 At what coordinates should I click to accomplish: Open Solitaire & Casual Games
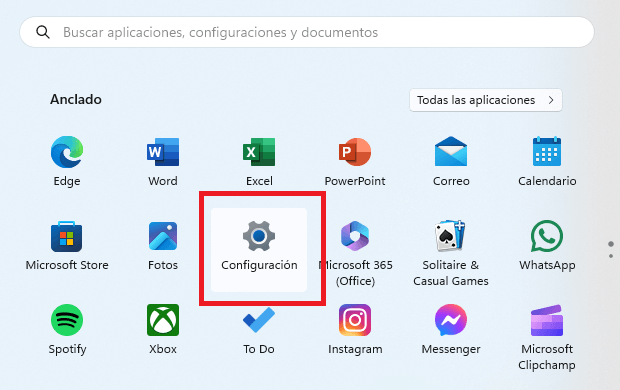(x=451, y=236)
